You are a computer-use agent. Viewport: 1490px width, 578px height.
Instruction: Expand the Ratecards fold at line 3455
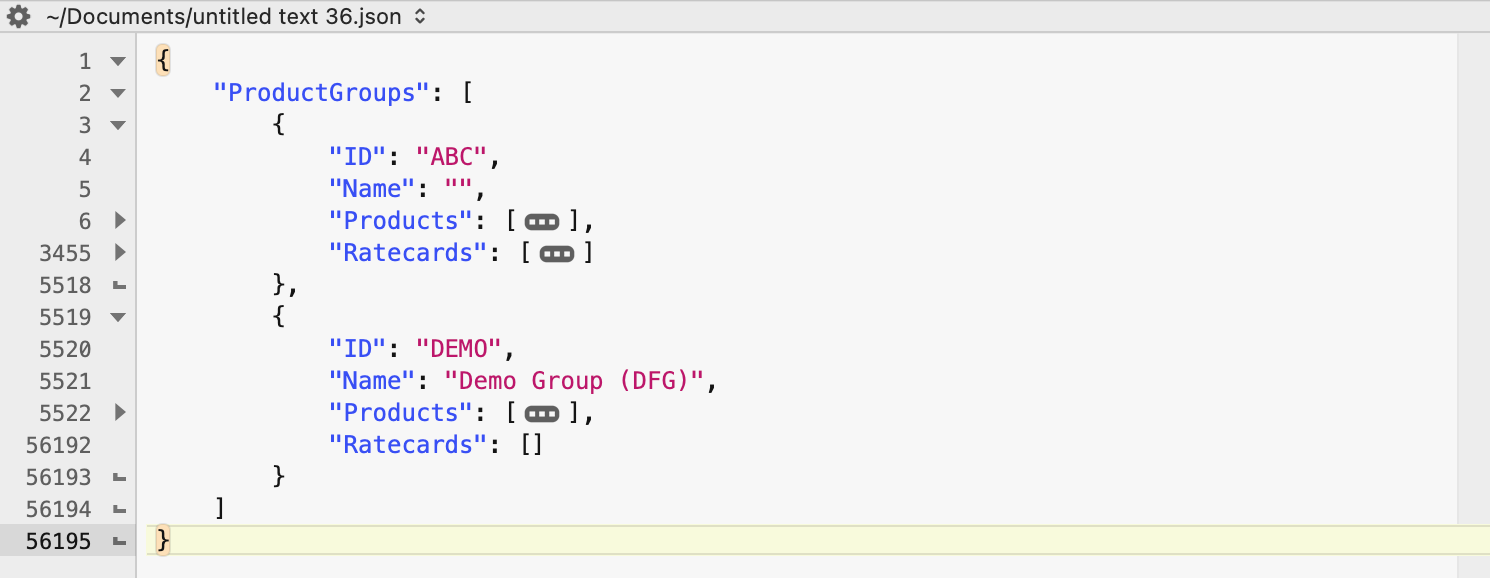coord(119,253)
